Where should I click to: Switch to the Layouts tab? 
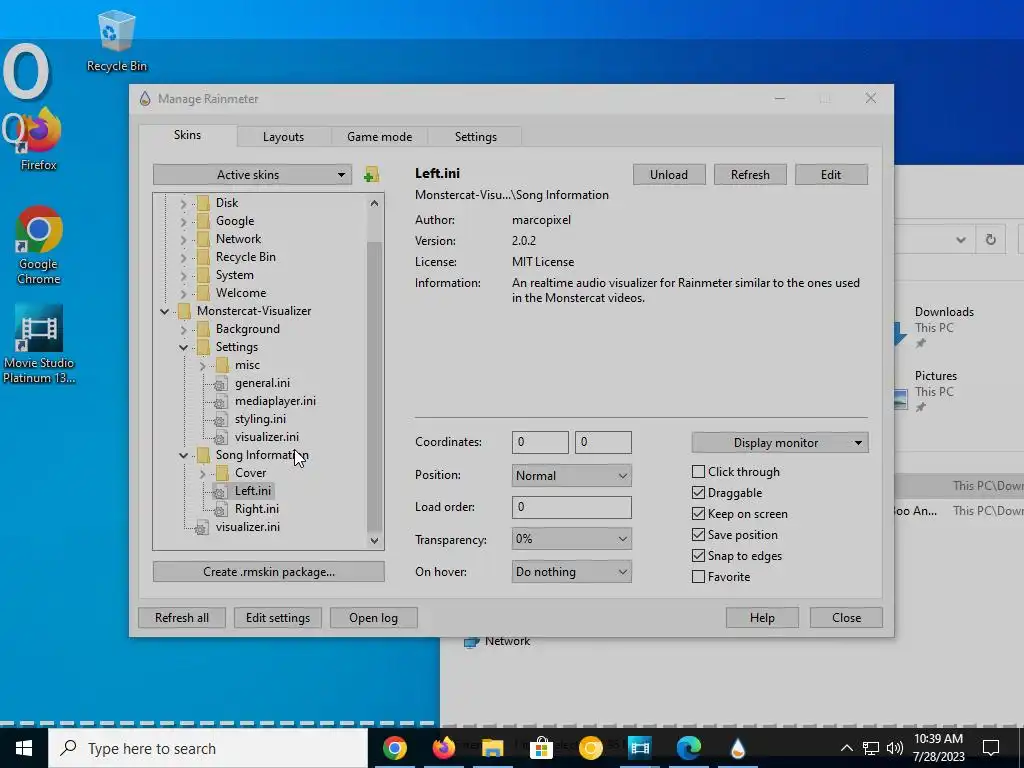pyautogui.click(x=283, y=136)
